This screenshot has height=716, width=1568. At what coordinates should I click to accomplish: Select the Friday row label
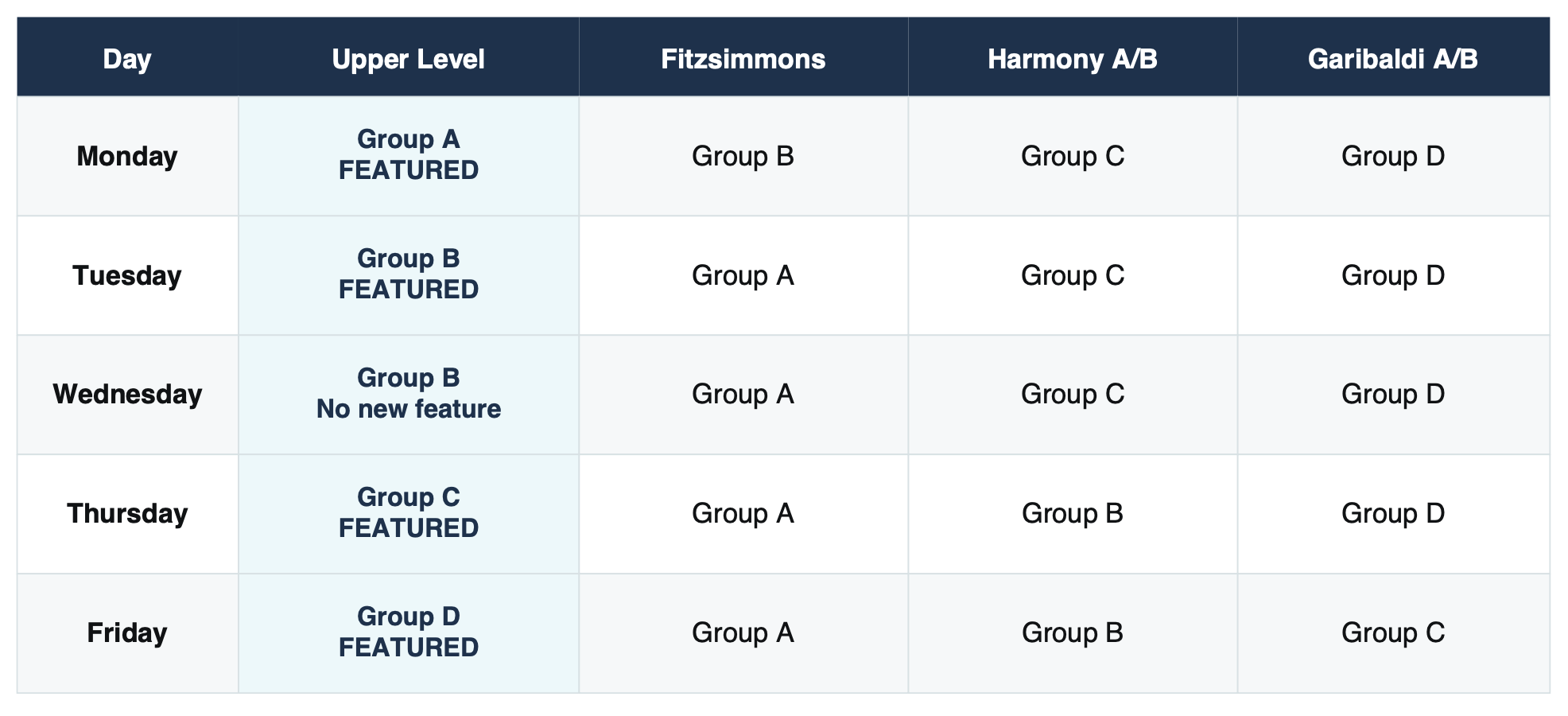pos(127,633)
